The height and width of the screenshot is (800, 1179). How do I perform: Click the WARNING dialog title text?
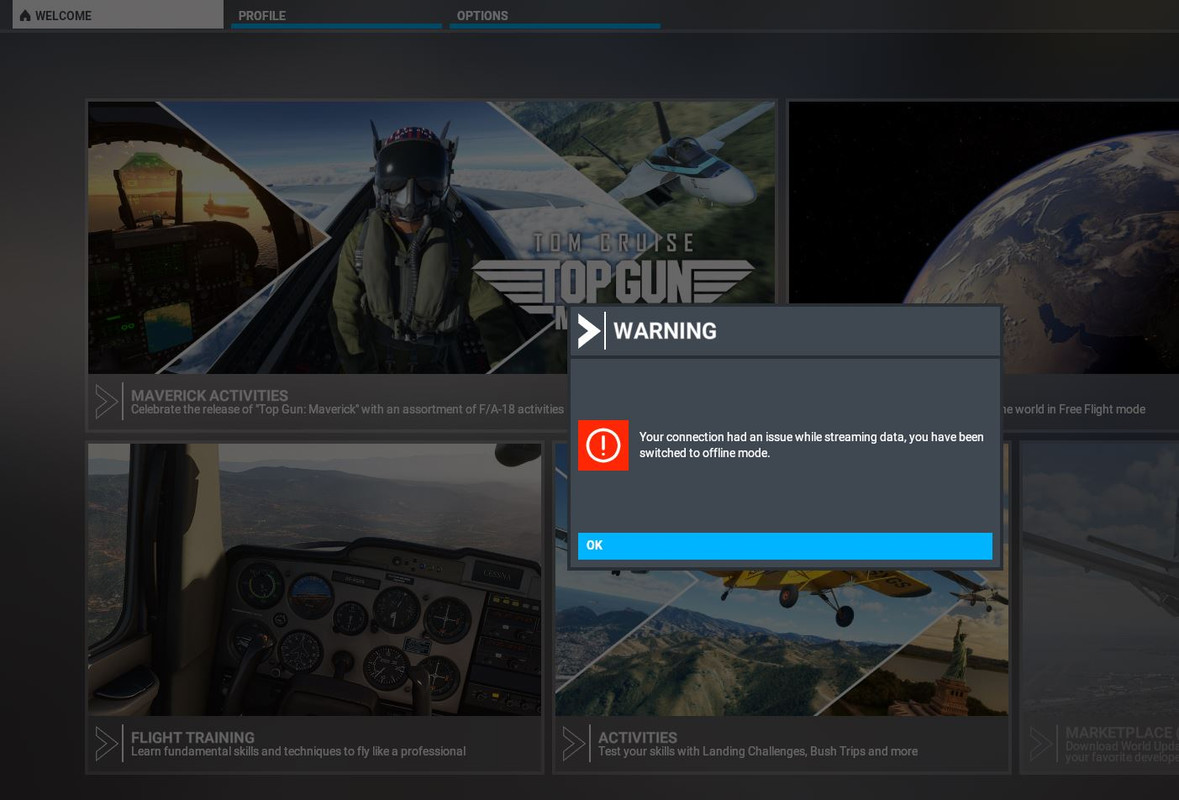pyautogui.click(x=665, y=331)
